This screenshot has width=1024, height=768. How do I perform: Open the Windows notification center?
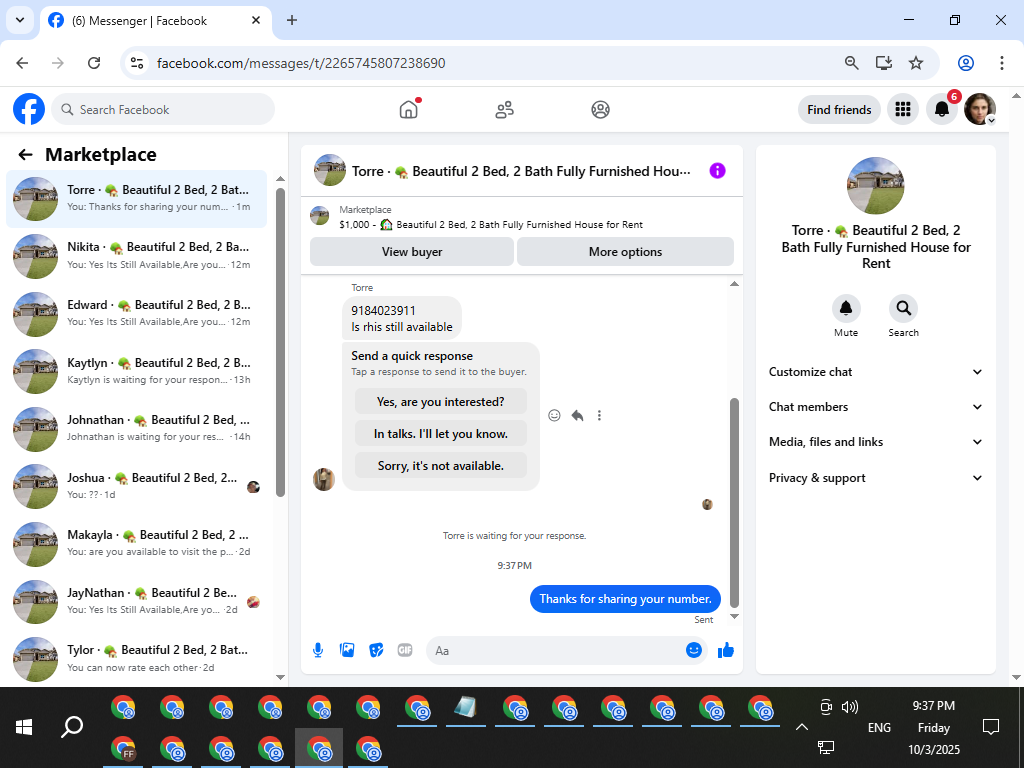[x=991, y=727]
